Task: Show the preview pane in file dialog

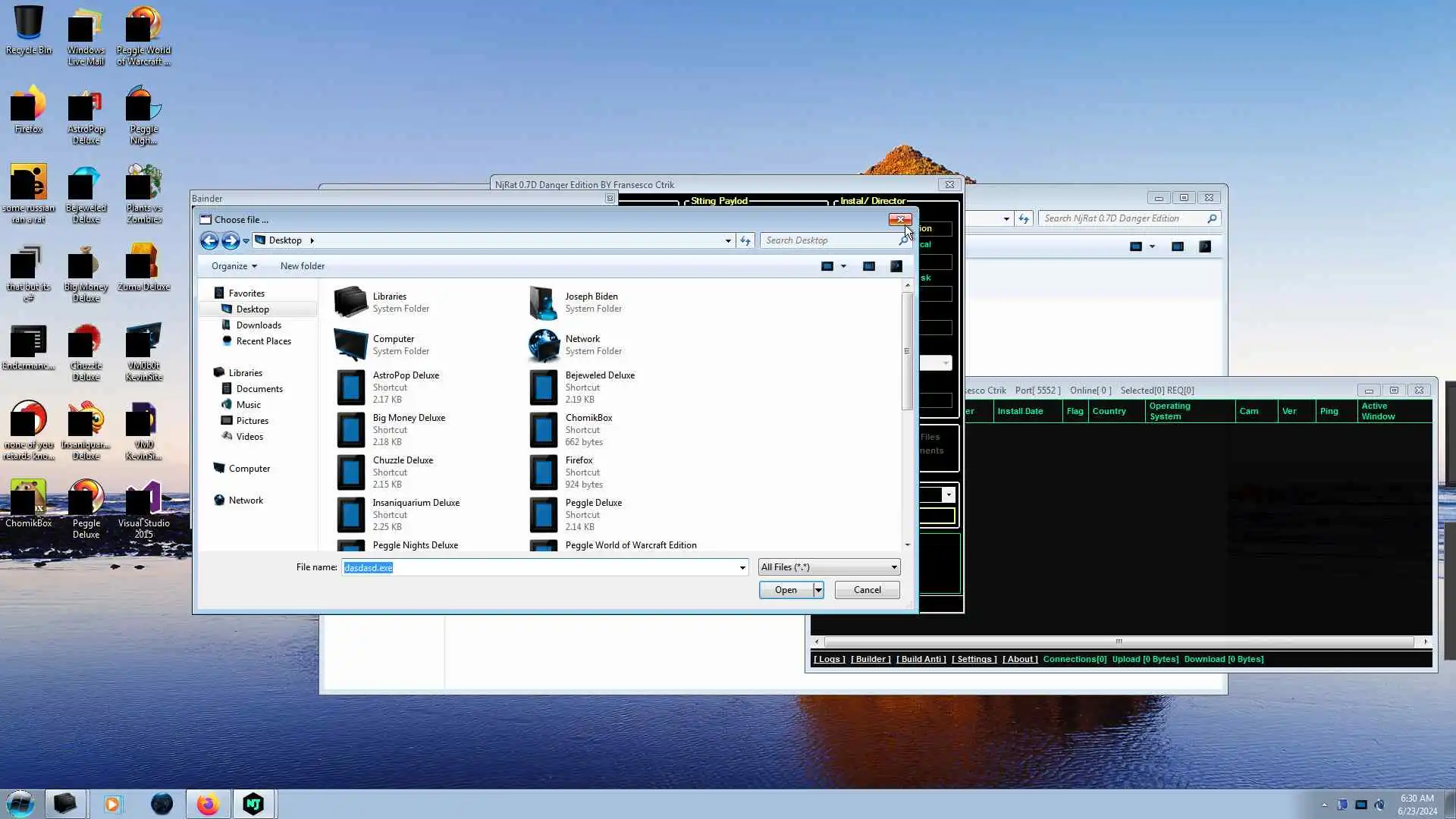Action: point(869,266)
